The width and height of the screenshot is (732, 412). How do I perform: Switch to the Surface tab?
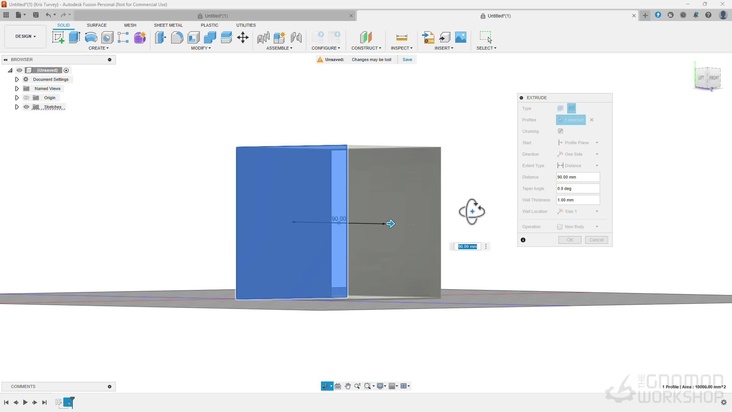[97, 25]
